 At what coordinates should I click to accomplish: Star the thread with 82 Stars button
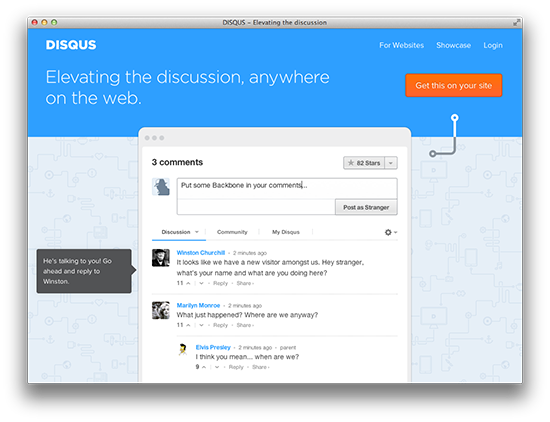click(x=364, y=163)
